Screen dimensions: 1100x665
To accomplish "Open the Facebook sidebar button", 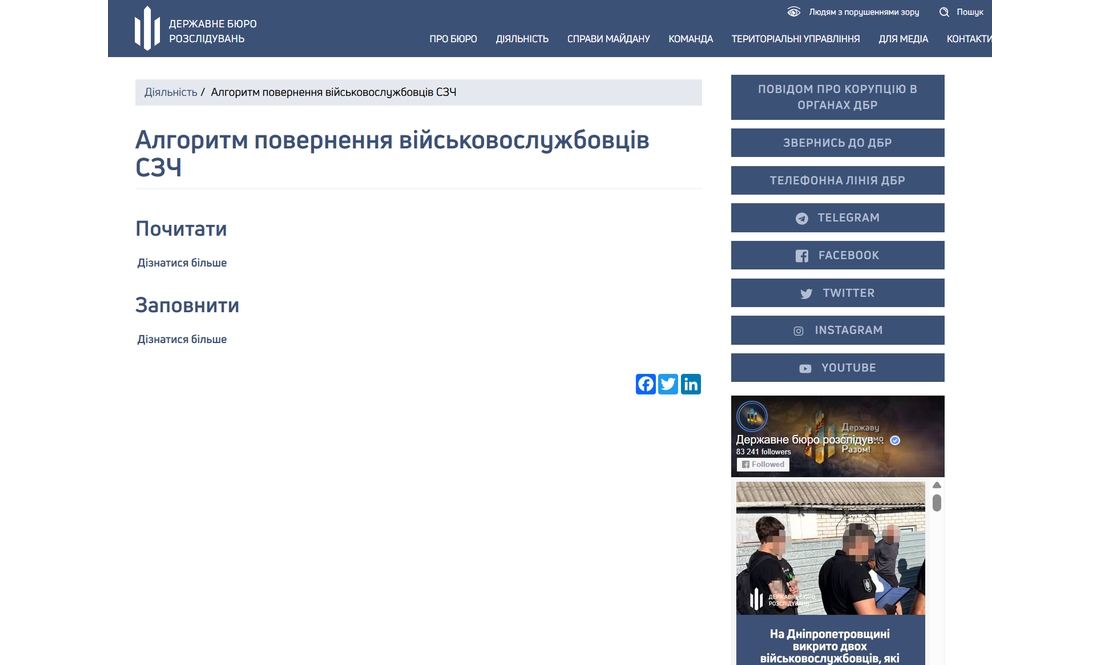I will click(x=837, y=255).
